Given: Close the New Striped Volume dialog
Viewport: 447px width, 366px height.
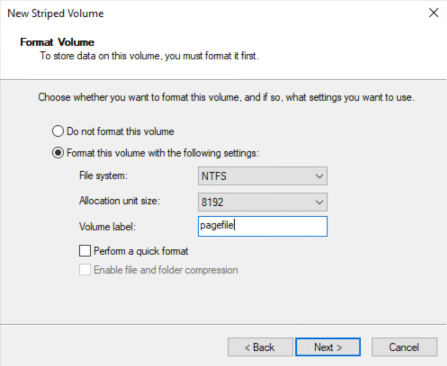Looking at the screenshot, I should (433, 13).
